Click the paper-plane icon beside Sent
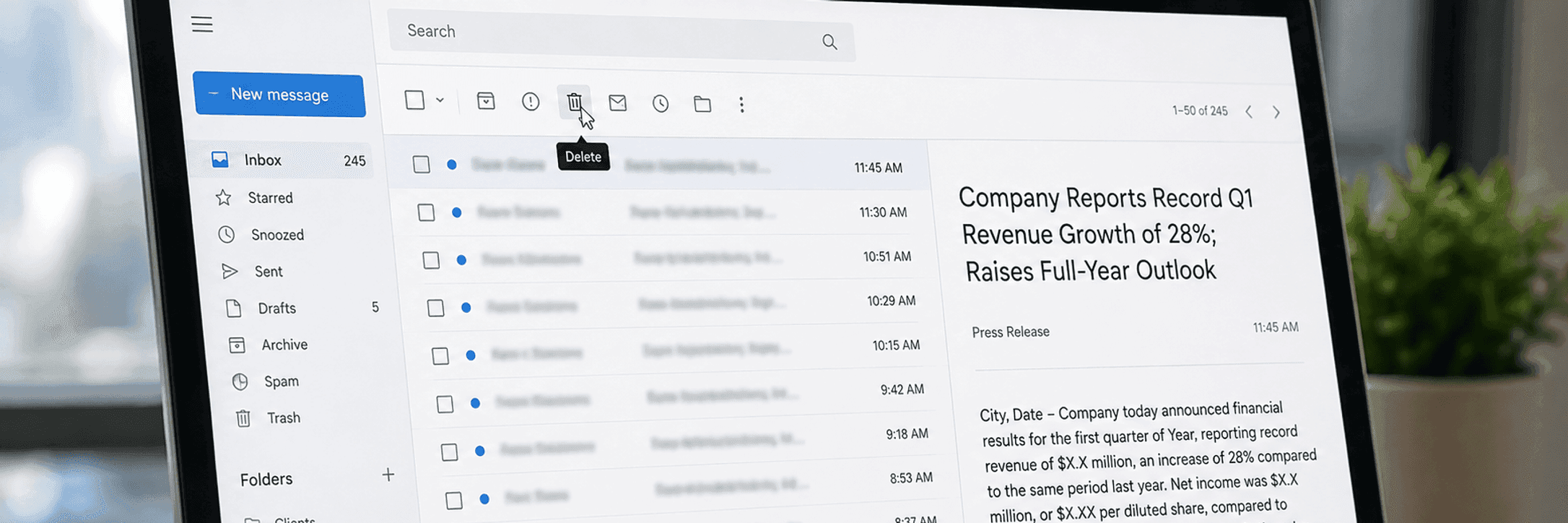The height and width of the screenshot is (523, 1568). tap(230, 271)
